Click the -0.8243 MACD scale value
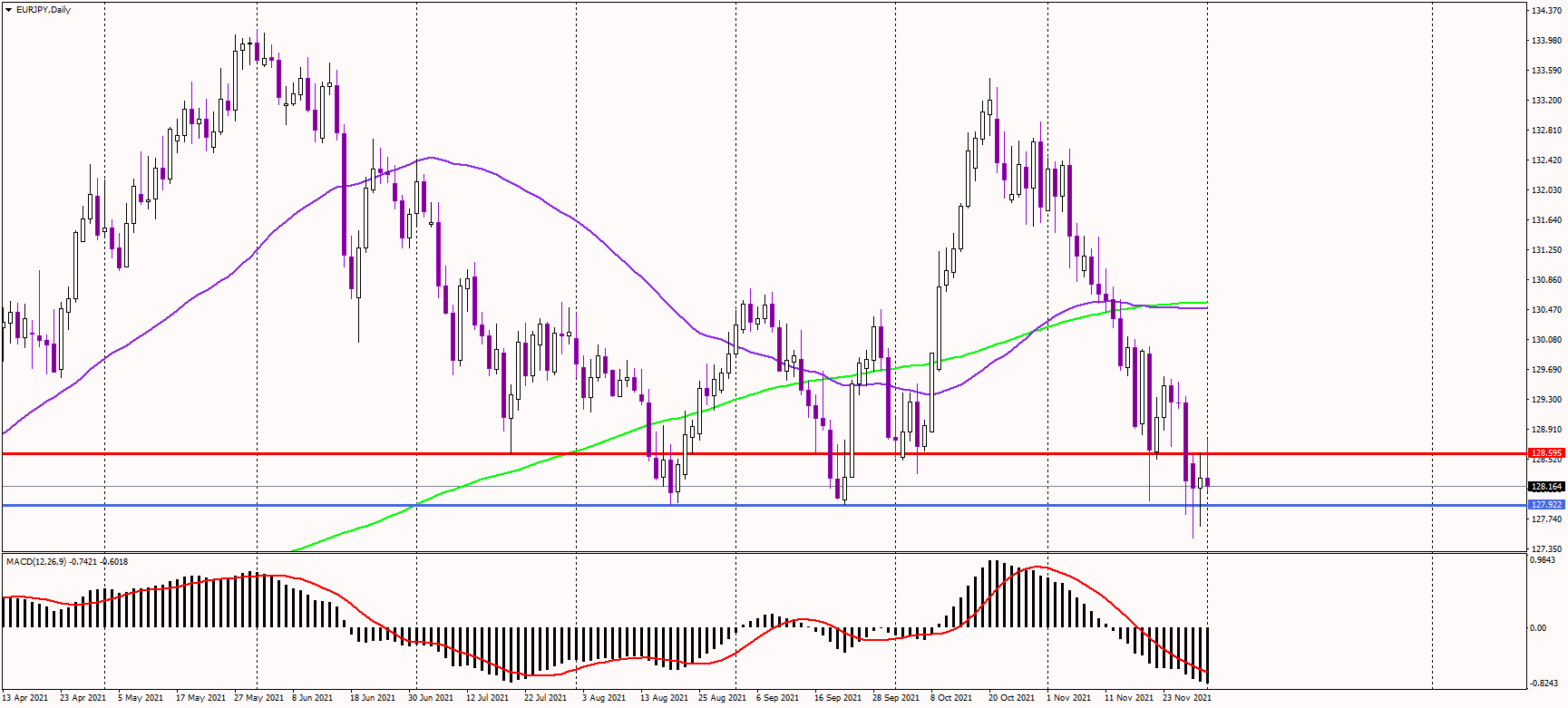Image resolution: width=1568 pixels, height=708 pixels. coord(1544,684)
